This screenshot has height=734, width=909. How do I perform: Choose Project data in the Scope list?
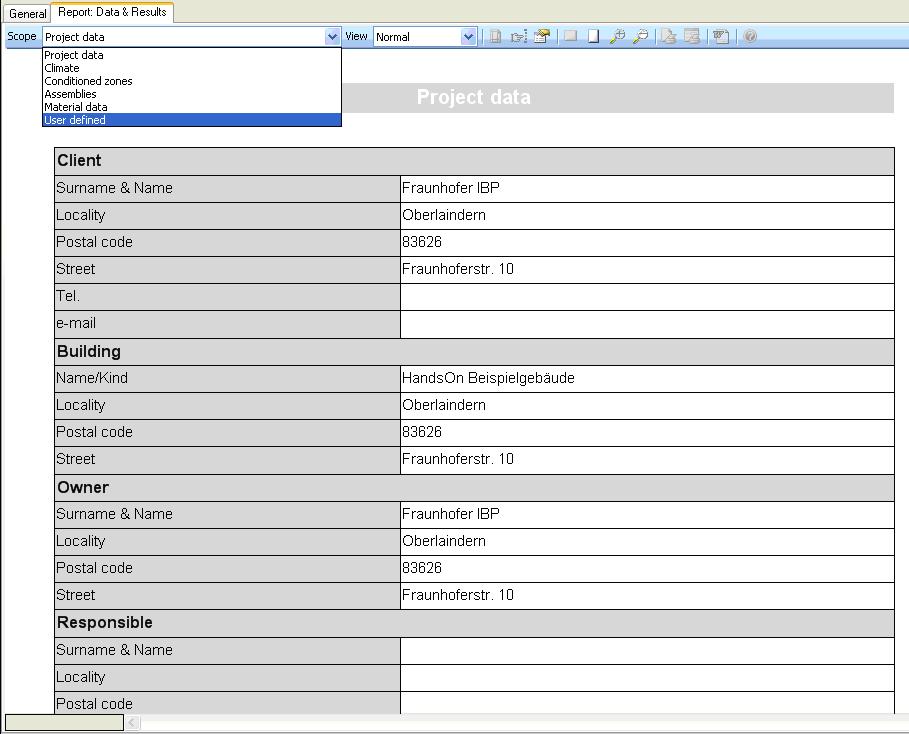coord(192,55)
